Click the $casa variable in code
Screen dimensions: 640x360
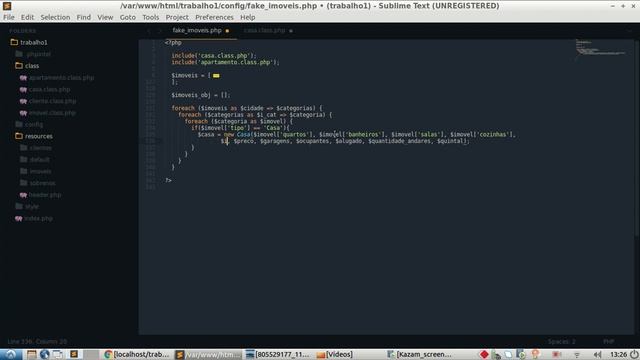206,134
